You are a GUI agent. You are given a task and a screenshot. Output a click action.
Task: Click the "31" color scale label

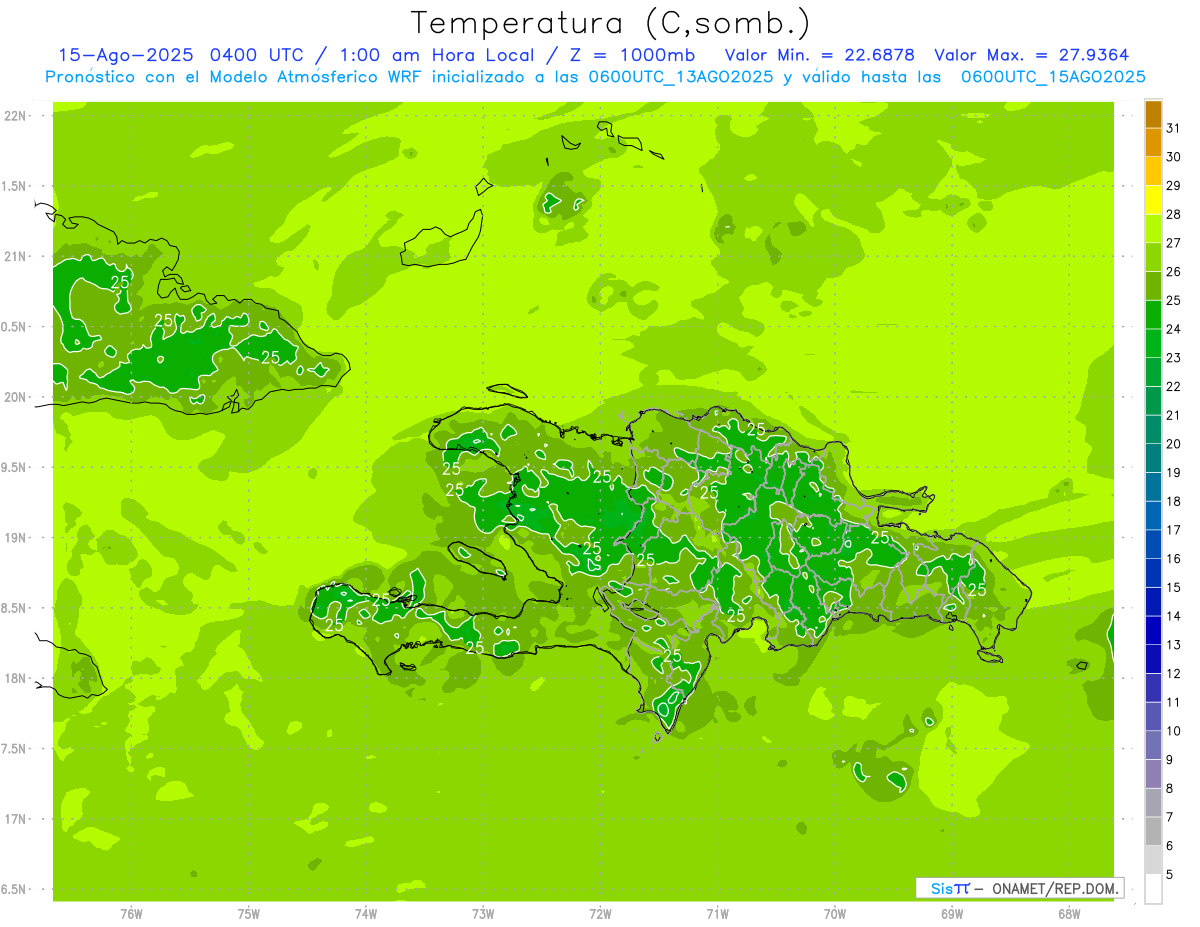point(1173,128)
